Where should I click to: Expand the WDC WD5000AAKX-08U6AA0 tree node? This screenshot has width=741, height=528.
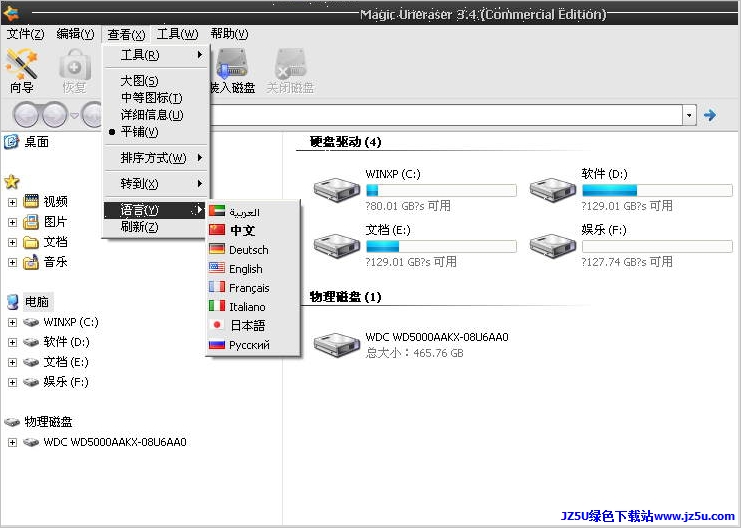12,442
